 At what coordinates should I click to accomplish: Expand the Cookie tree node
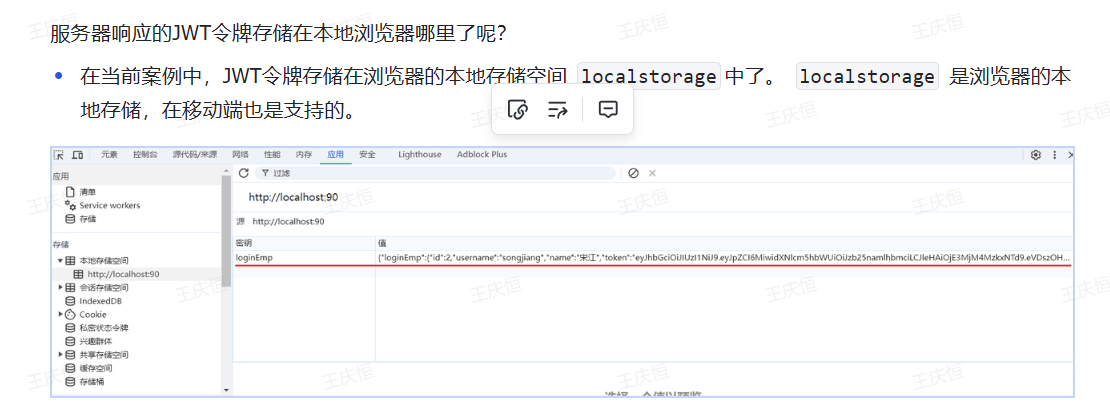tap(59, 314)
